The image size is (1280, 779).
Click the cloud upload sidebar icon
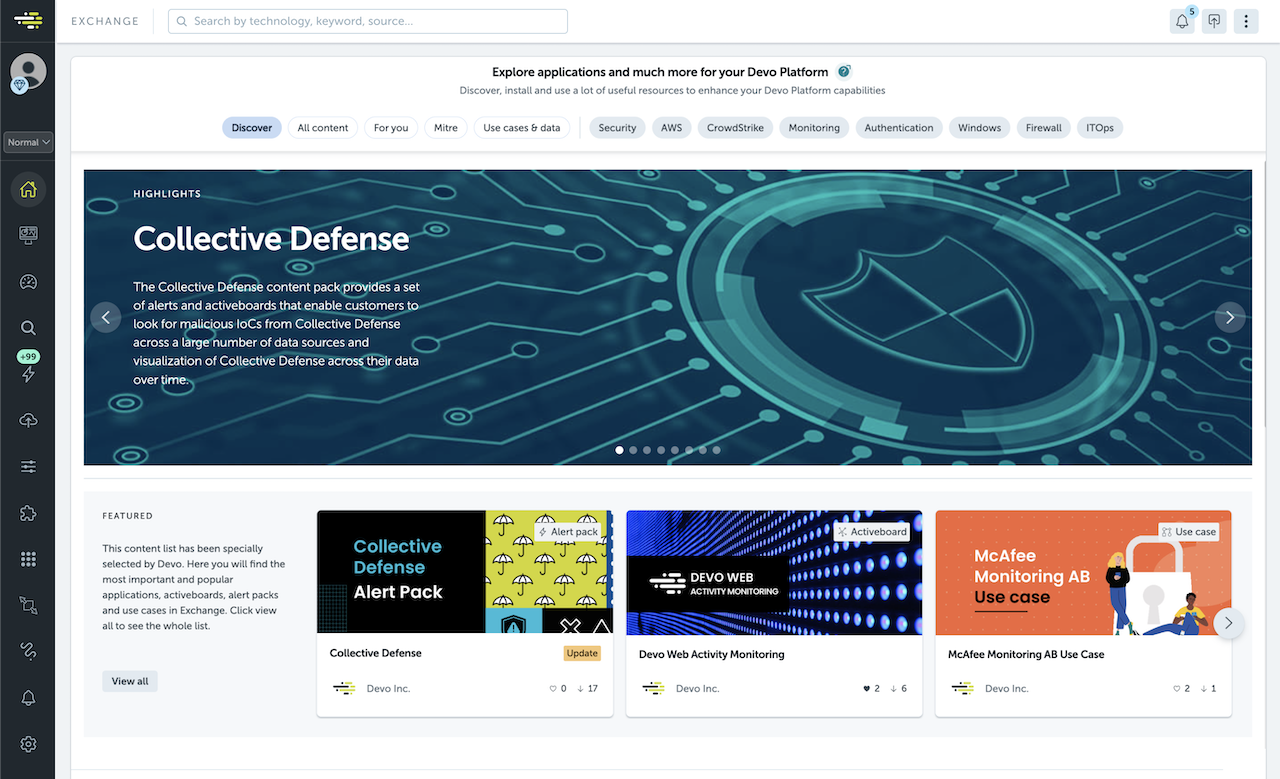pyautogui.click(x=28, y=421)
